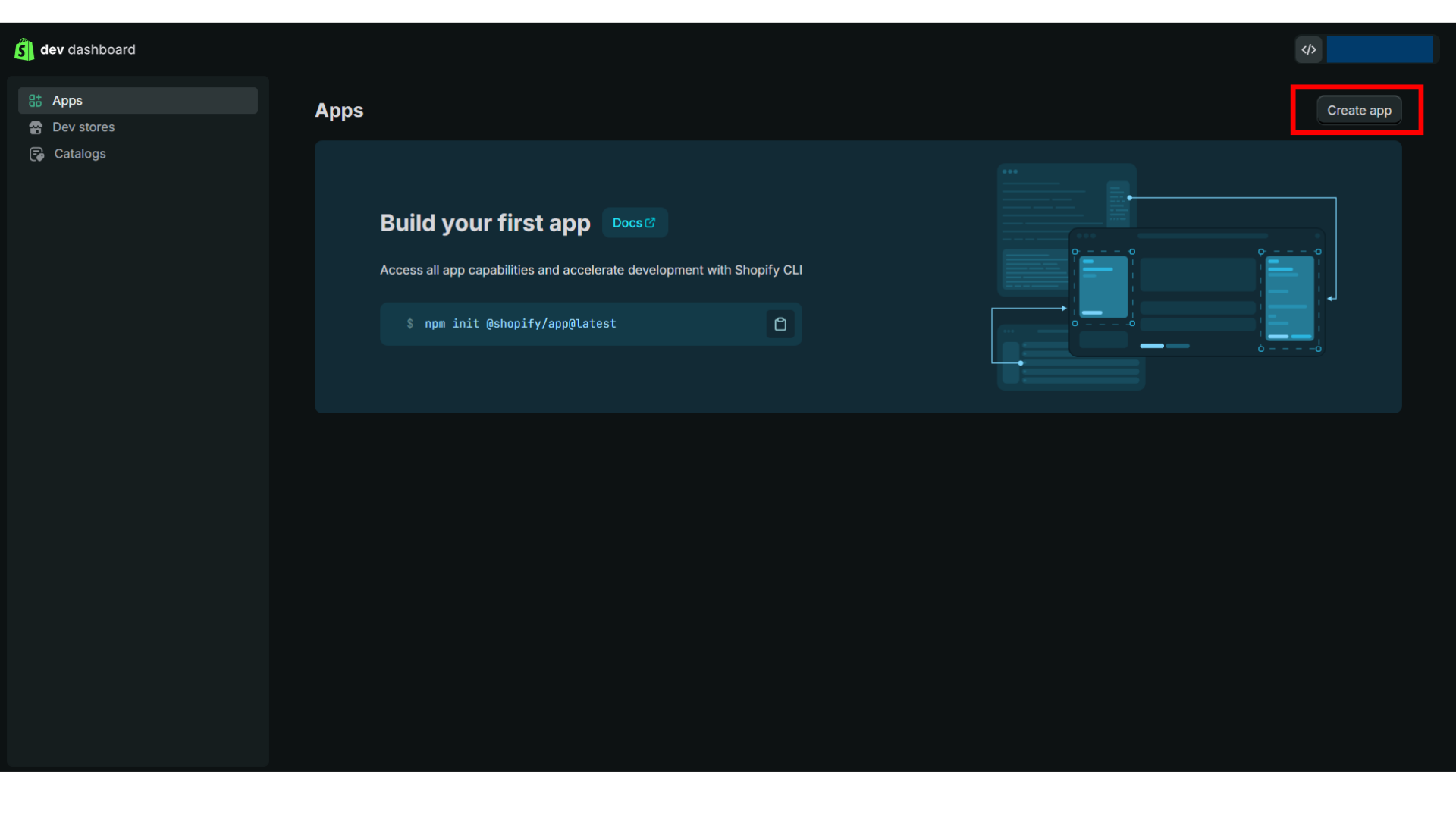The width and height of the screenshot is (1456, 819).
Task: Click the app illustration graphic
Action: click(1164, 277)
